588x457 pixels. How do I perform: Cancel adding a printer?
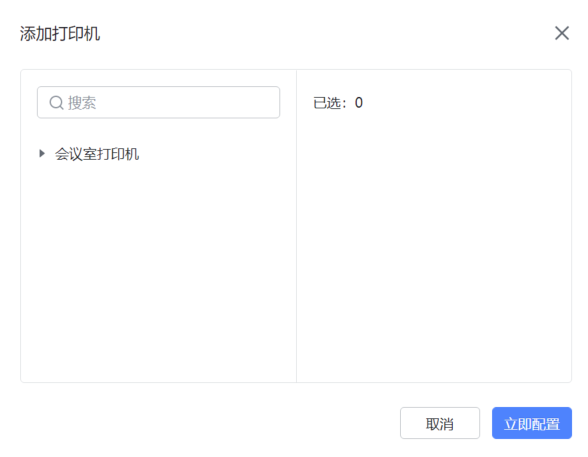pyautogui.click(x=440, y=423)
